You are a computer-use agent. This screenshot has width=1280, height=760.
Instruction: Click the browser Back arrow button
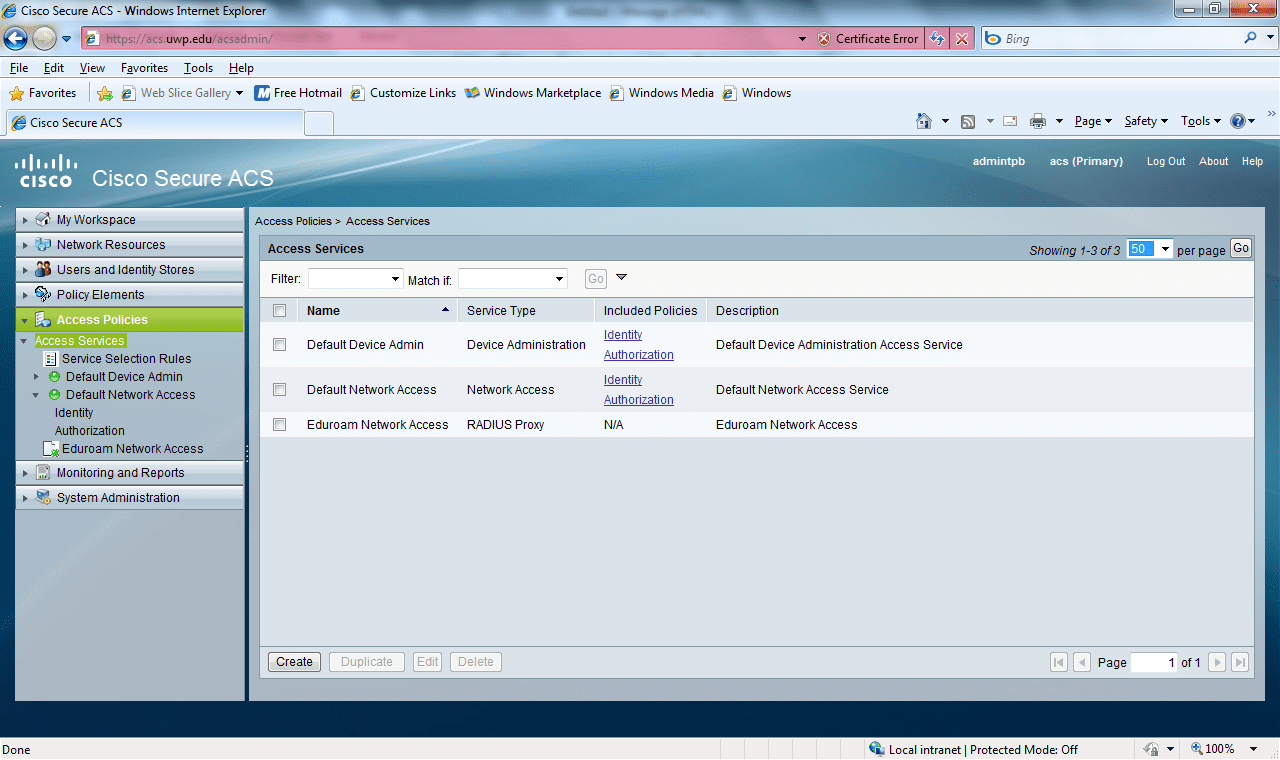point(15,39)
